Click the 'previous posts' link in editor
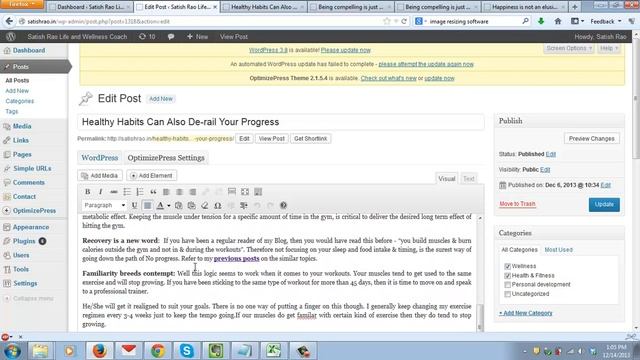This screenshot has height=360, width=640. click(236, 258)
